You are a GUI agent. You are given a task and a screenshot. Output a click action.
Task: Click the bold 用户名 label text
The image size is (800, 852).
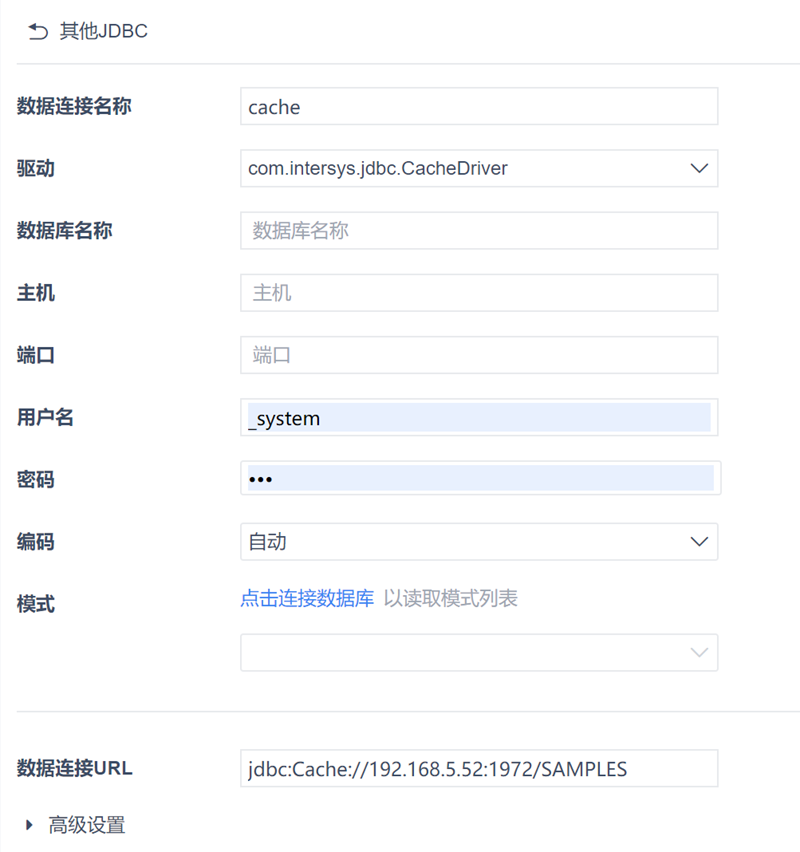[x=45, y=417]
